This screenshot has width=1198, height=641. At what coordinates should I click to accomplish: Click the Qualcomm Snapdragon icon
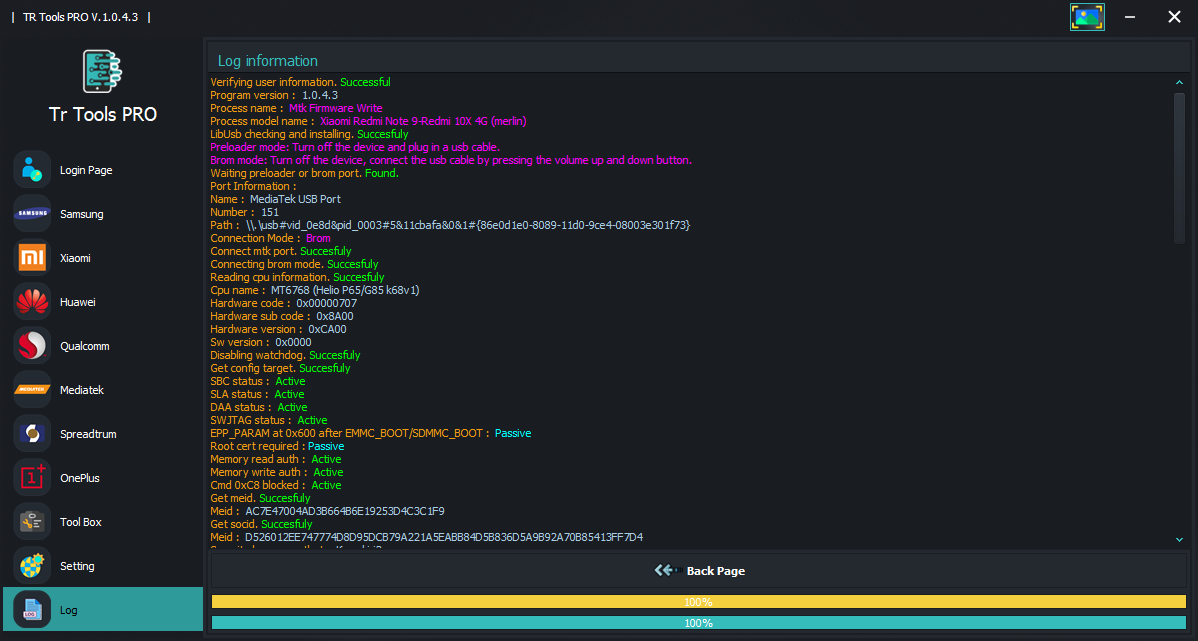coord(32,346)
